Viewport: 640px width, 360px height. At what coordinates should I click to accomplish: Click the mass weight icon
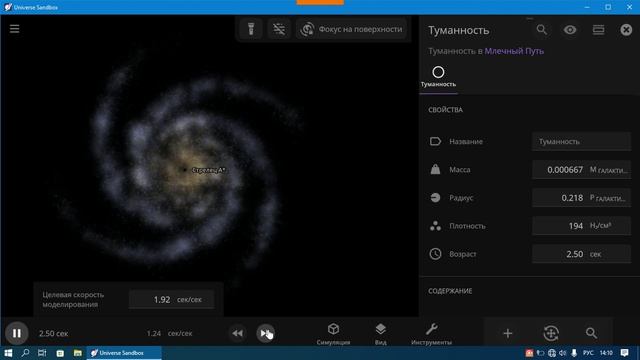tap(435, 169)
